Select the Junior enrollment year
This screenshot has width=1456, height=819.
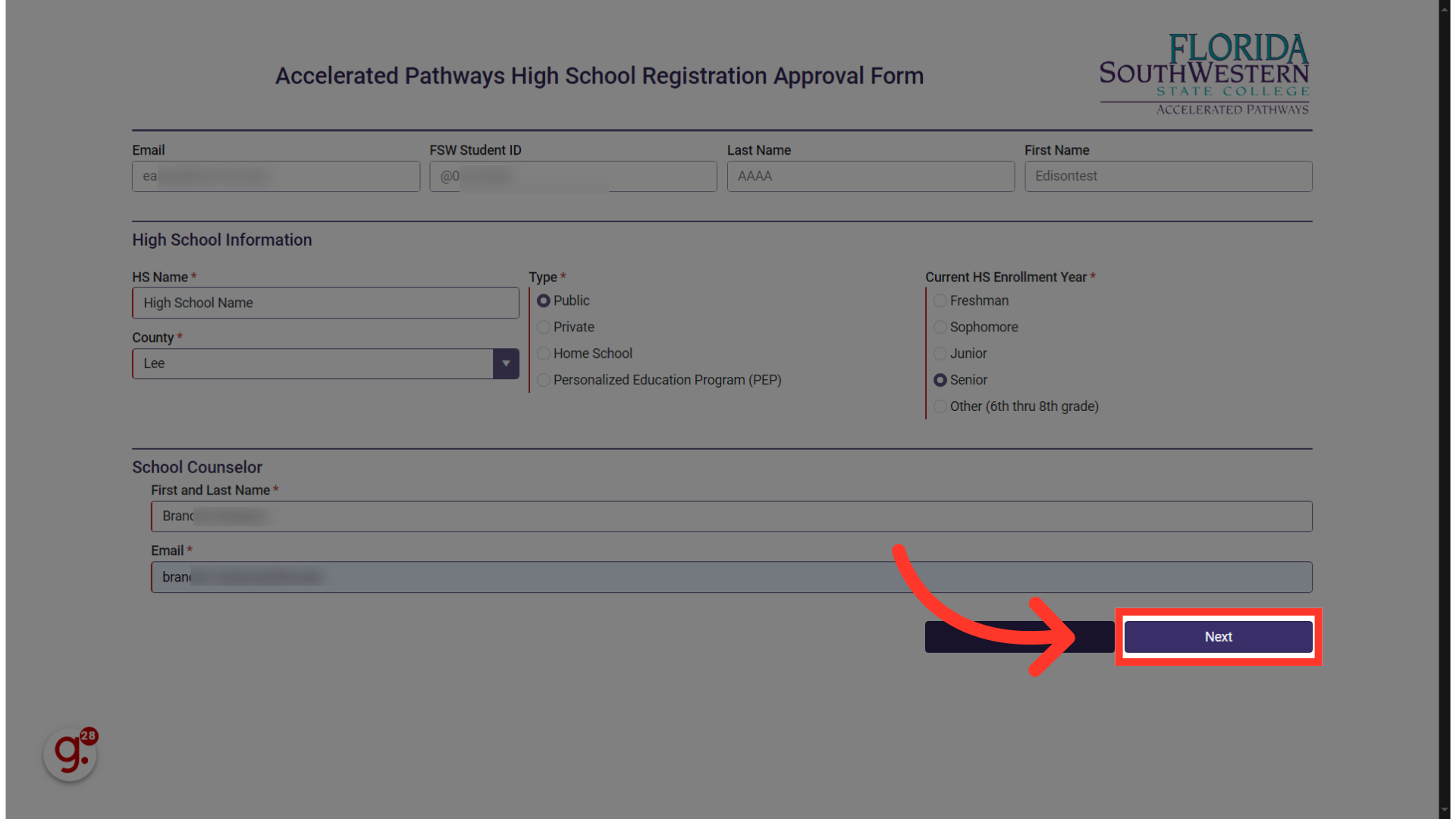[940, 353]
